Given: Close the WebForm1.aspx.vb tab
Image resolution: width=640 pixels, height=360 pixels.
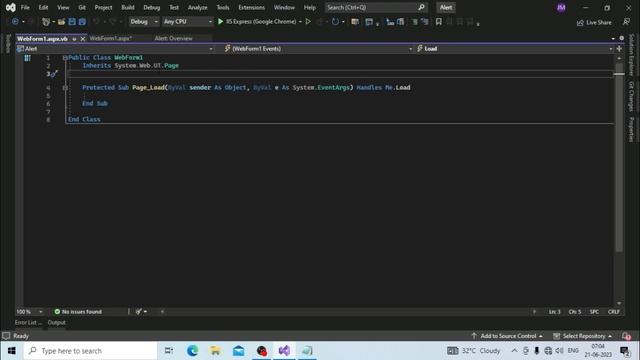Looking at the screenshot, I should (x=83, y=39).
